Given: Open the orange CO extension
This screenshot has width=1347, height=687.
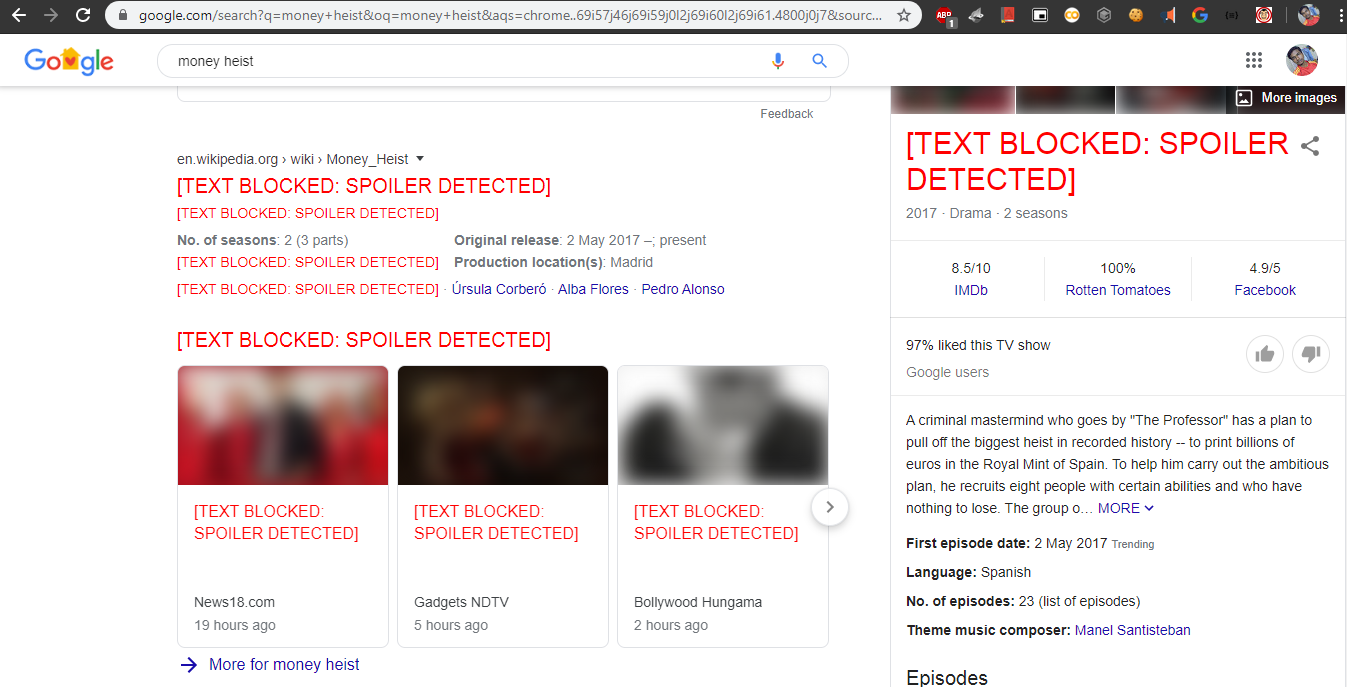Looking at the screenshot, I should (1072, 15).
